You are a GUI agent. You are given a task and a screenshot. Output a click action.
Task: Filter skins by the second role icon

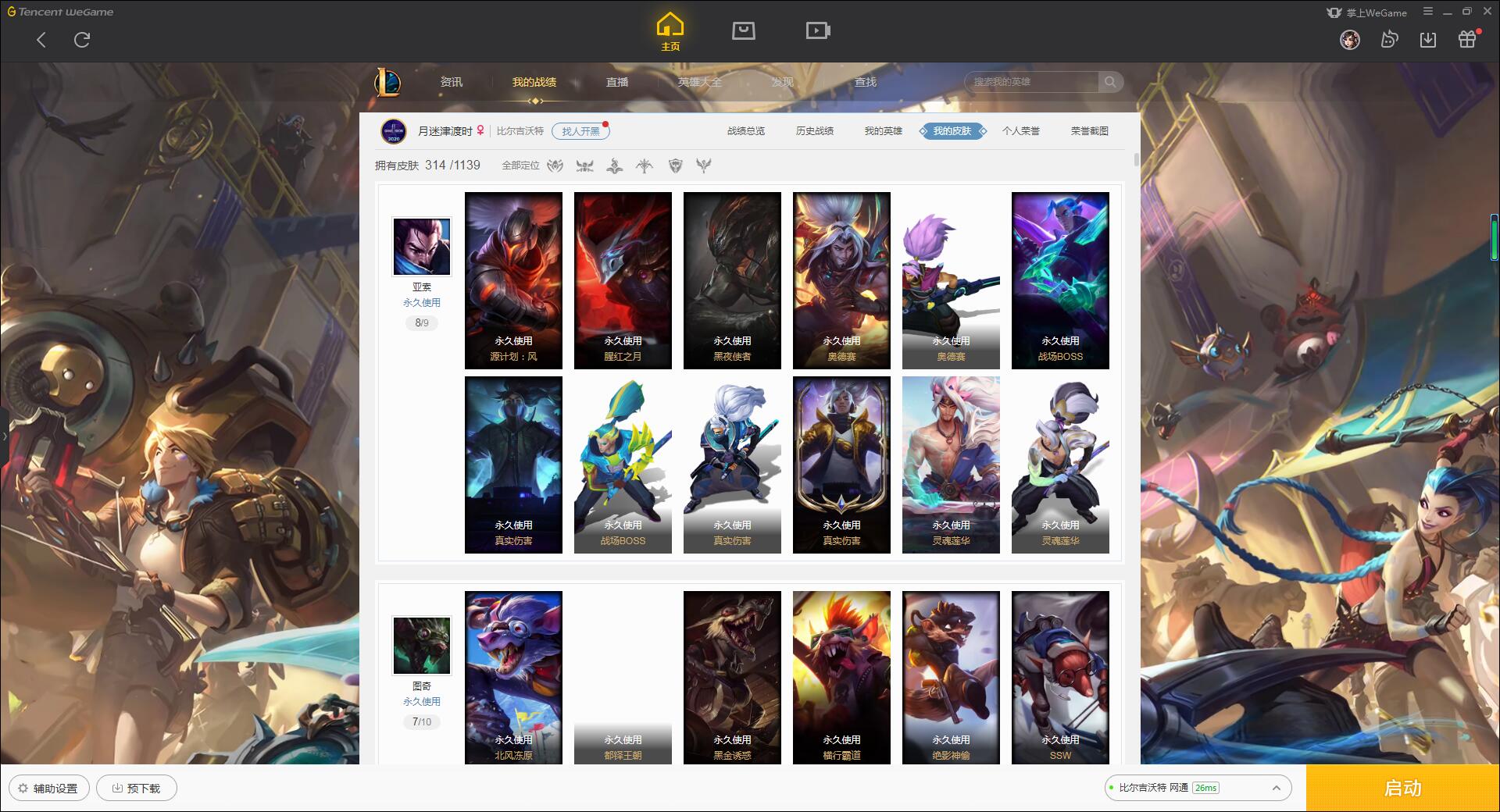(584, 166)
